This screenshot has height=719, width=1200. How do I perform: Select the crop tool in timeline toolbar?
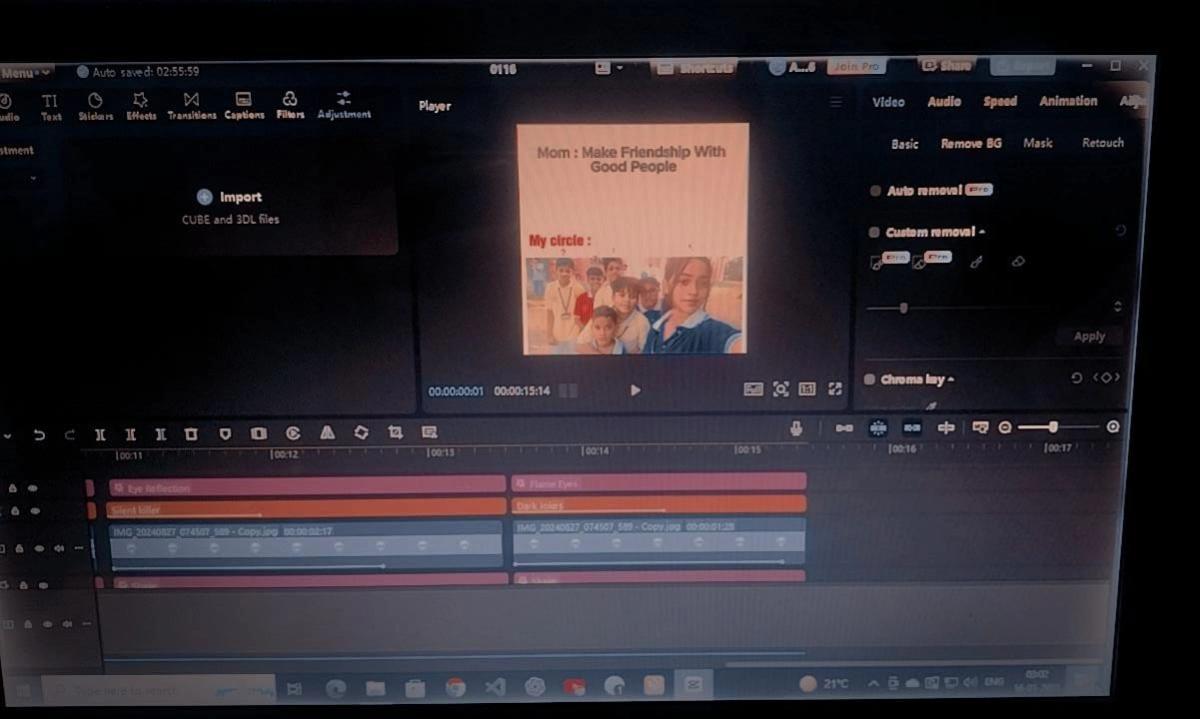tap(395, 433)
